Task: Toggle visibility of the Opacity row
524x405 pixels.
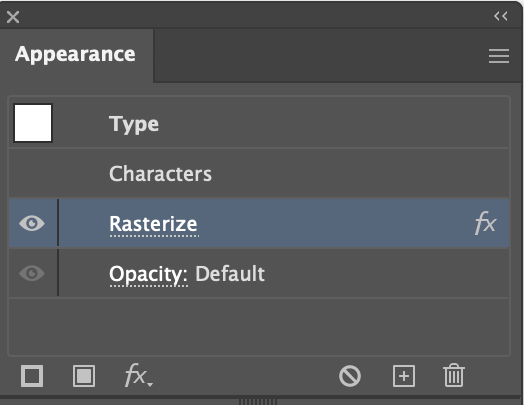Action: pos(32,273)
